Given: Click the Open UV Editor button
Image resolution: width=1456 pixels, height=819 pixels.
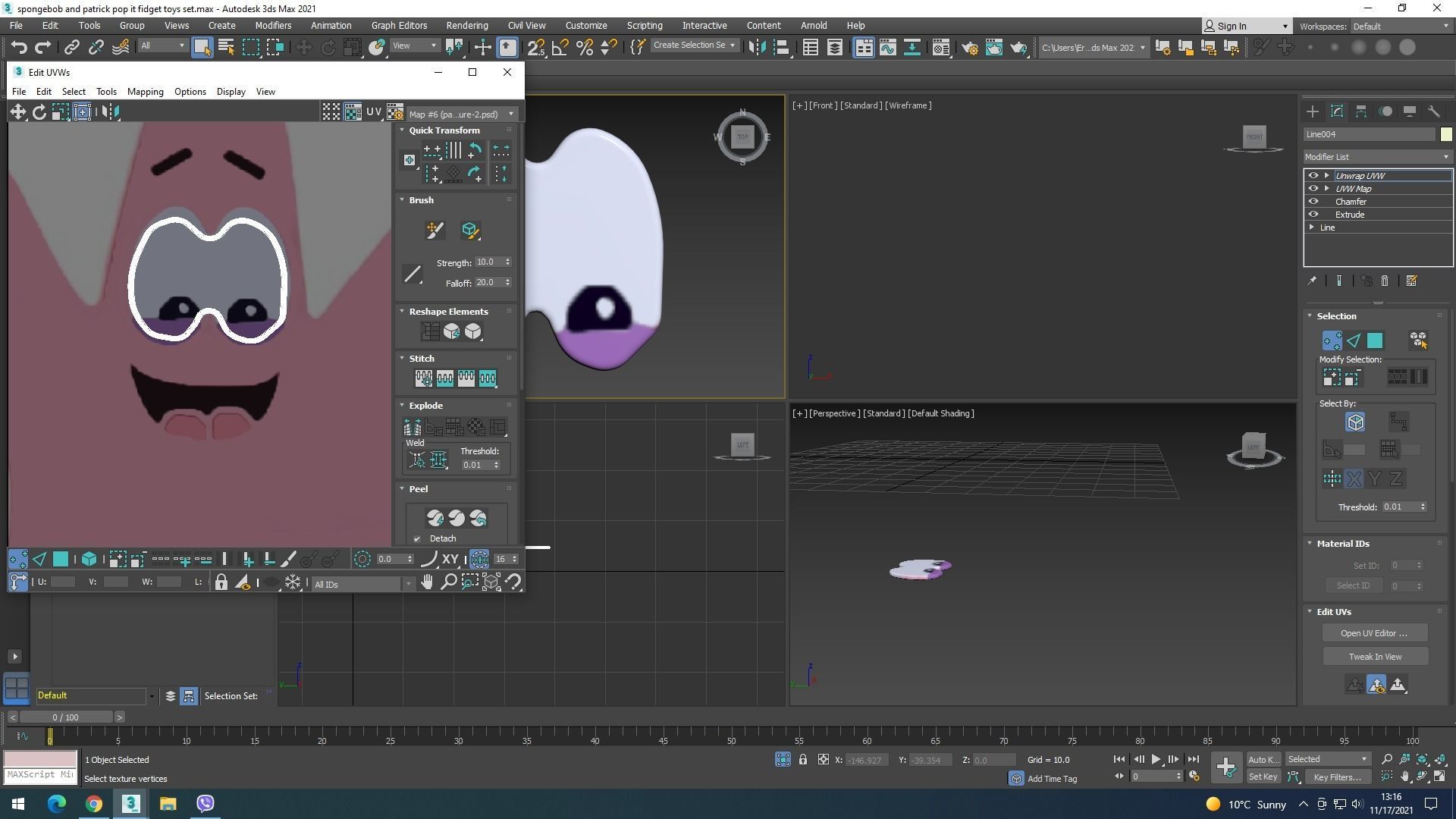Looking at the screenshot, I should click(1373, 633).
